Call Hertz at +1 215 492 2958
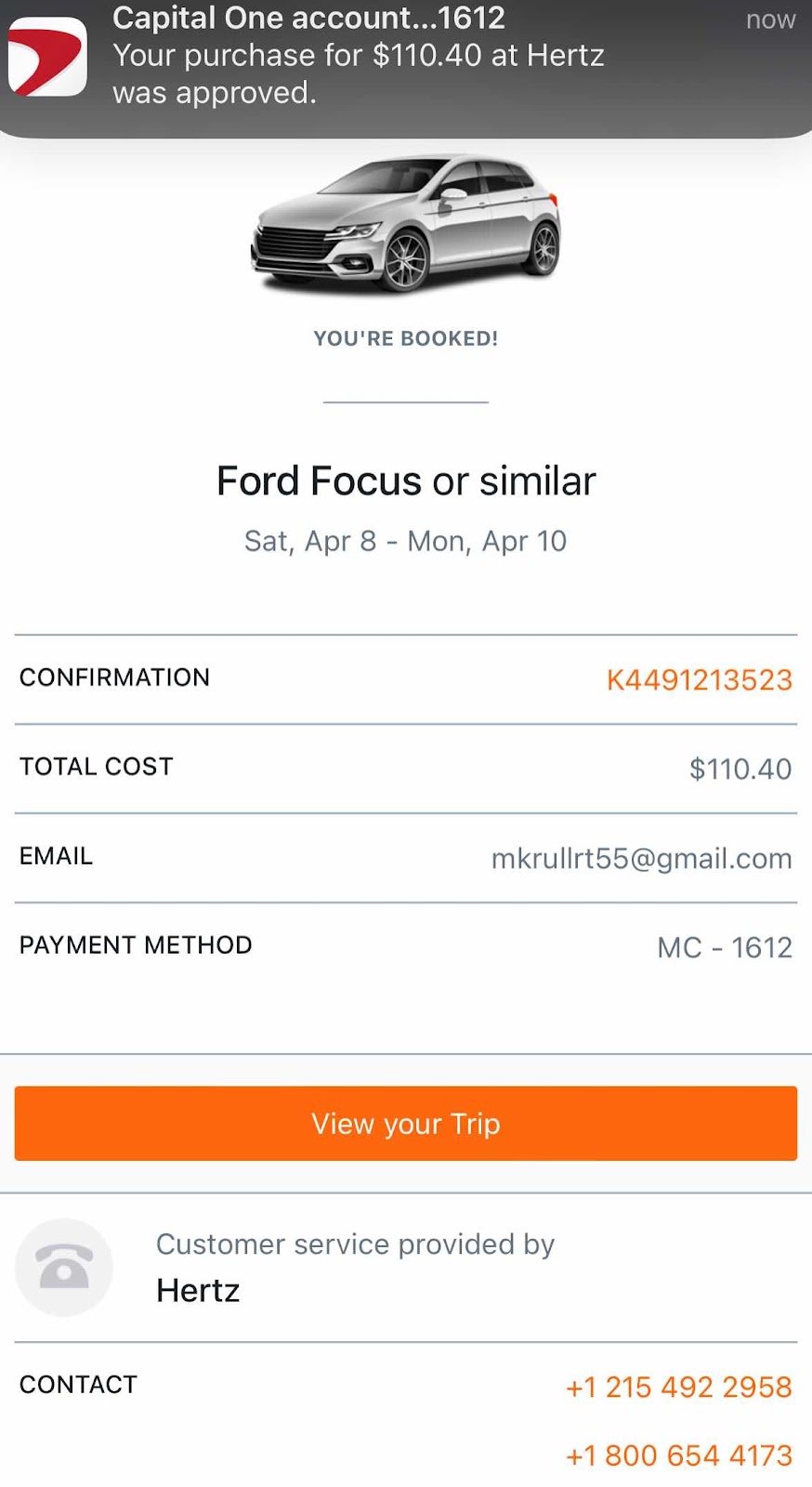The width and height of the screenshot is (812, 1487). click(679, 1387)
